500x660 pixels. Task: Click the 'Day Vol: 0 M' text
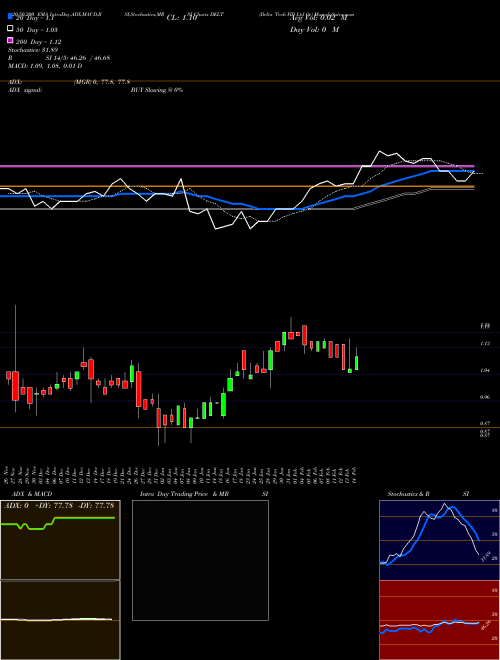[x=314, y=30]
